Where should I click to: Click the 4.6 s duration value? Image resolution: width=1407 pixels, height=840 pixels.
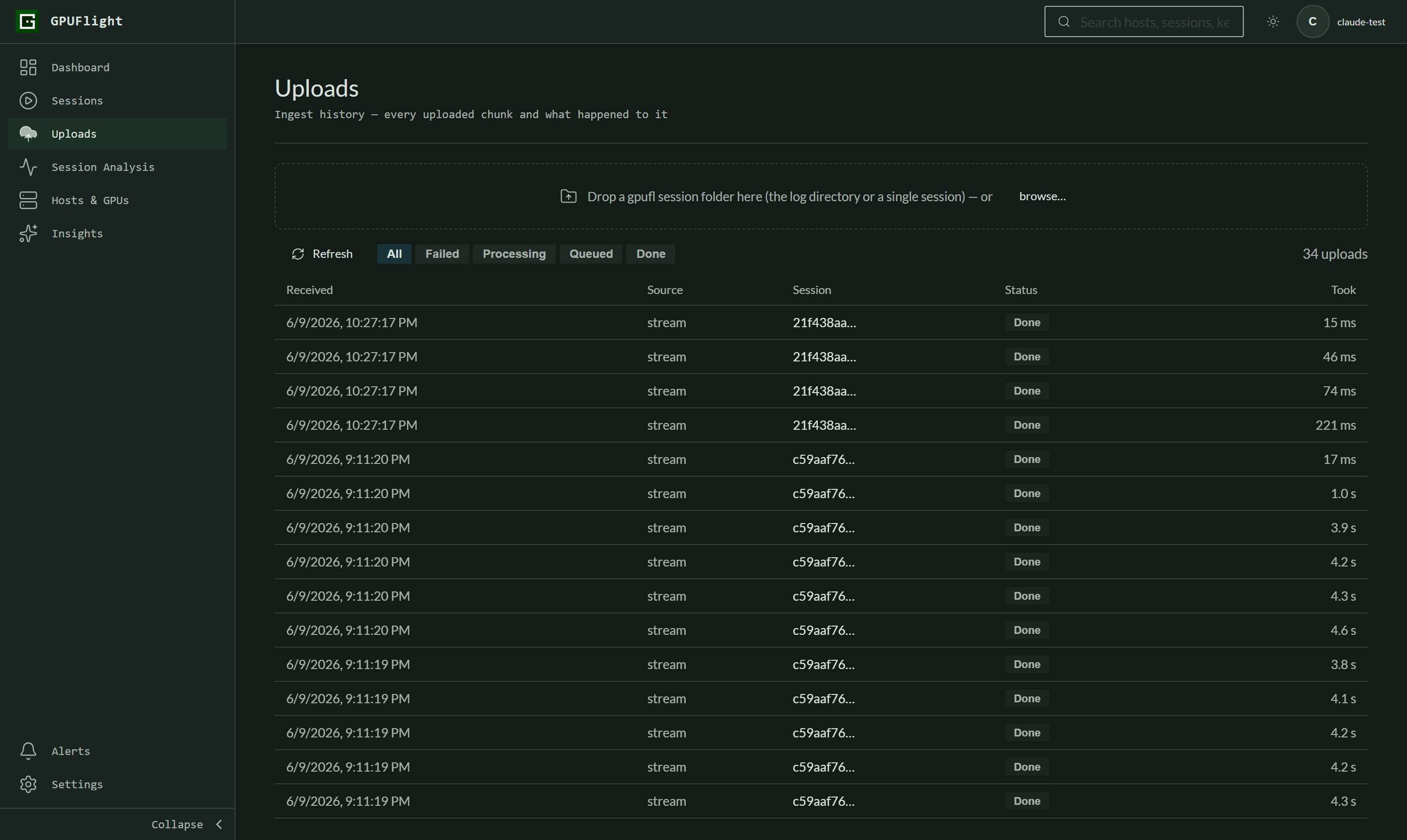coord(1343,630)
